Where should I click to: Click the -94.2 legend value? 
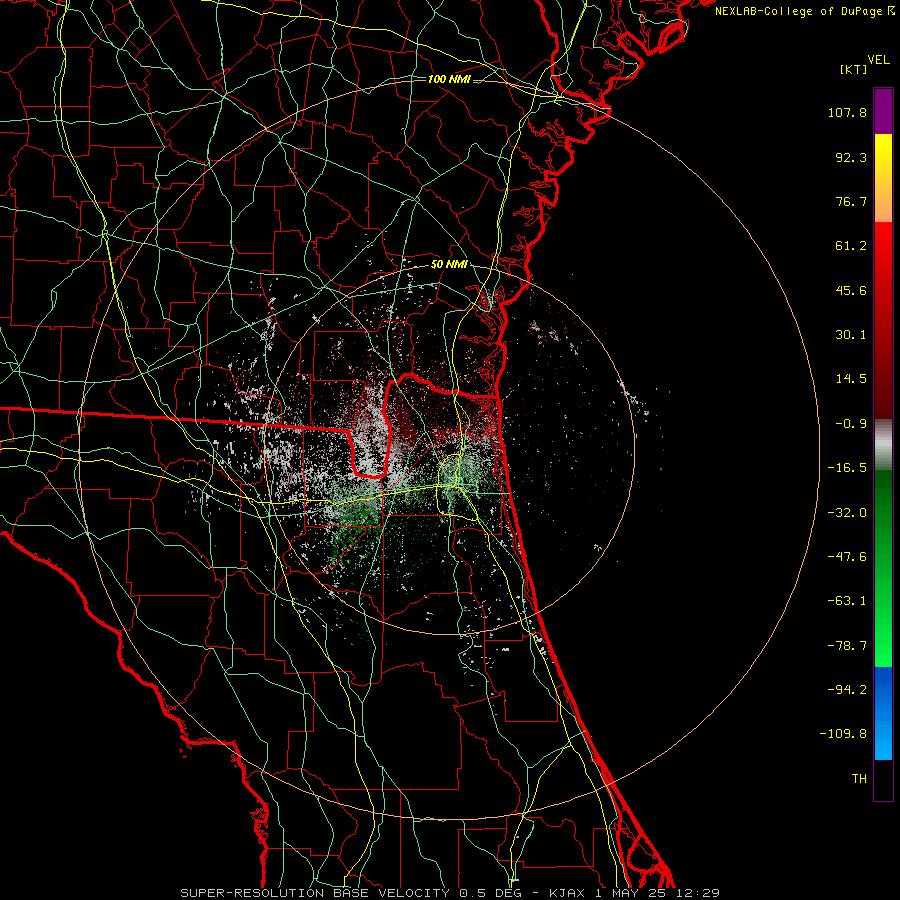pos(847,690)
